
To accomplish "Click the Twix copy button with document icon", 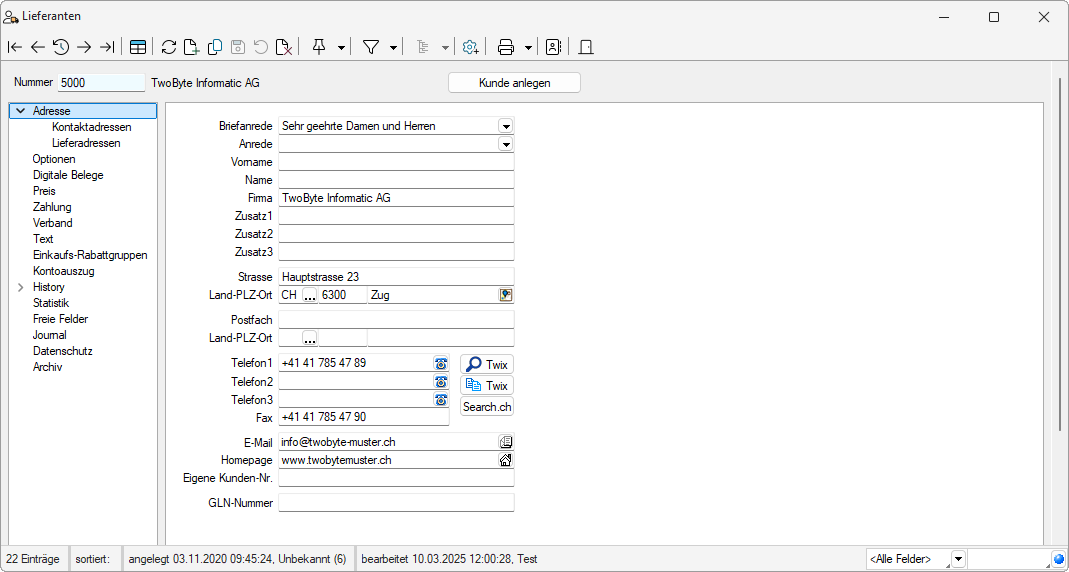I will [487, 385].
